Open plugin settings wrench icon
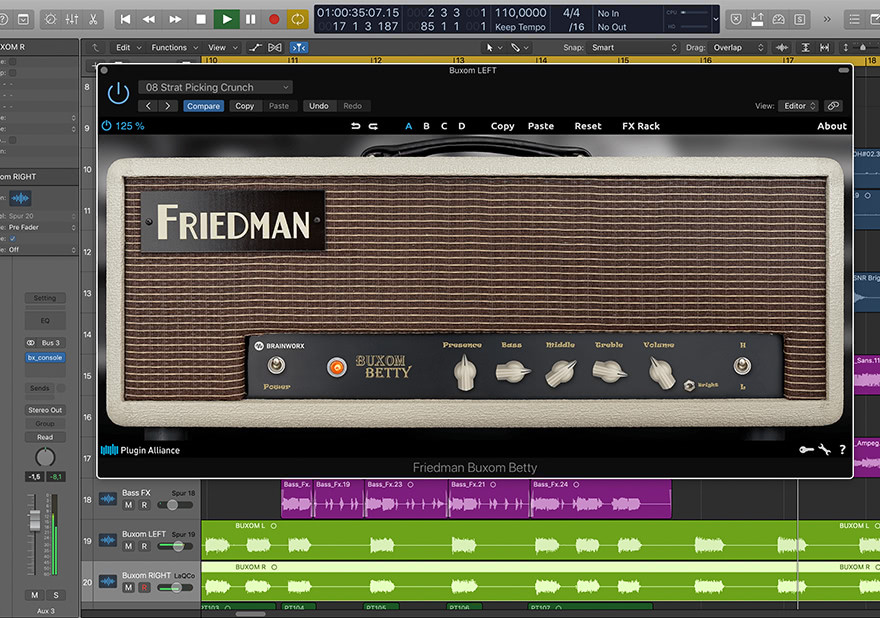The width and height of the screenshot is (880, 618). tap(825, 450)
